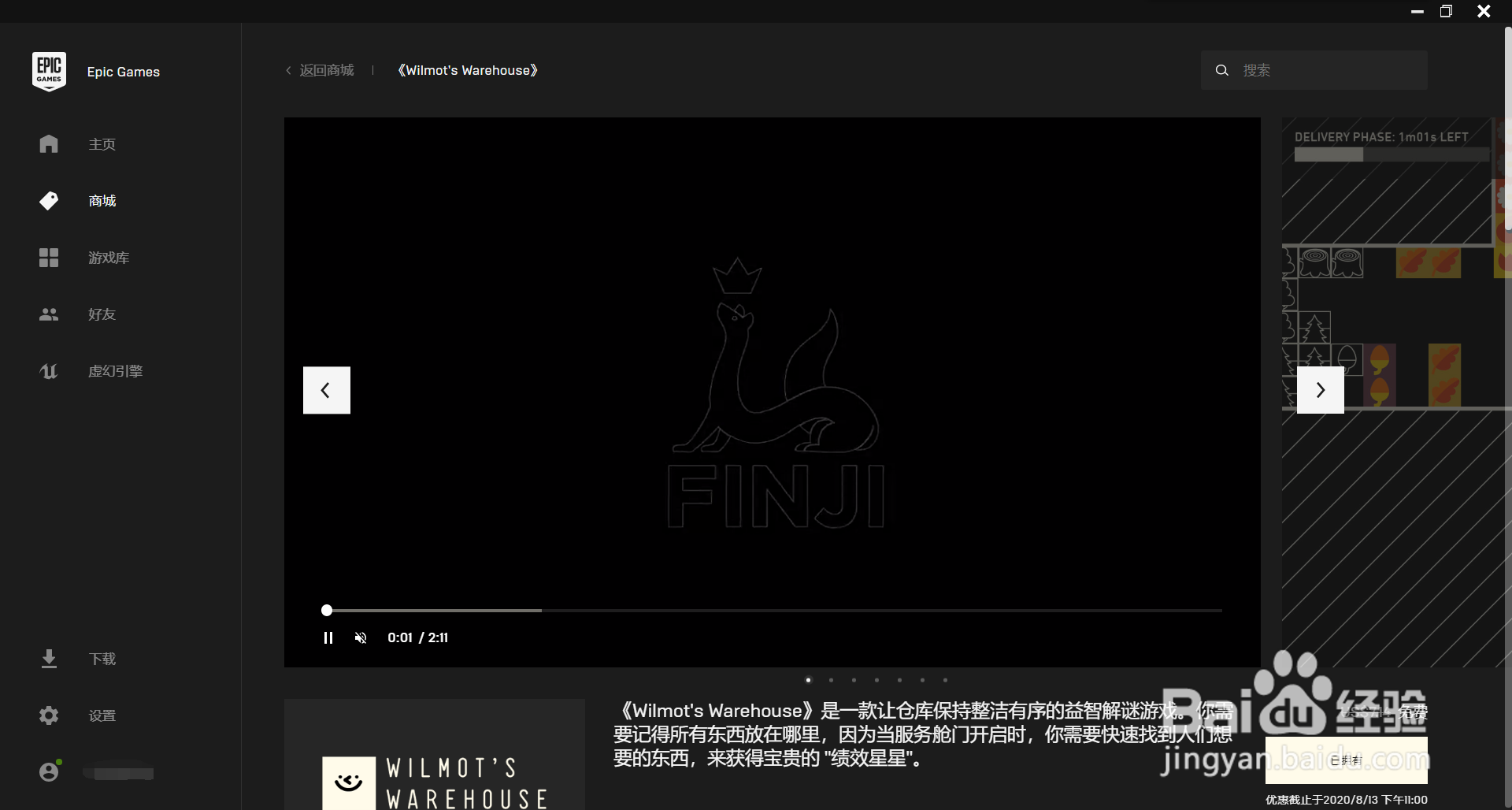Go back to 返回商城
1512x810 pixels.
pyautogui.click(x=320, y=70)
